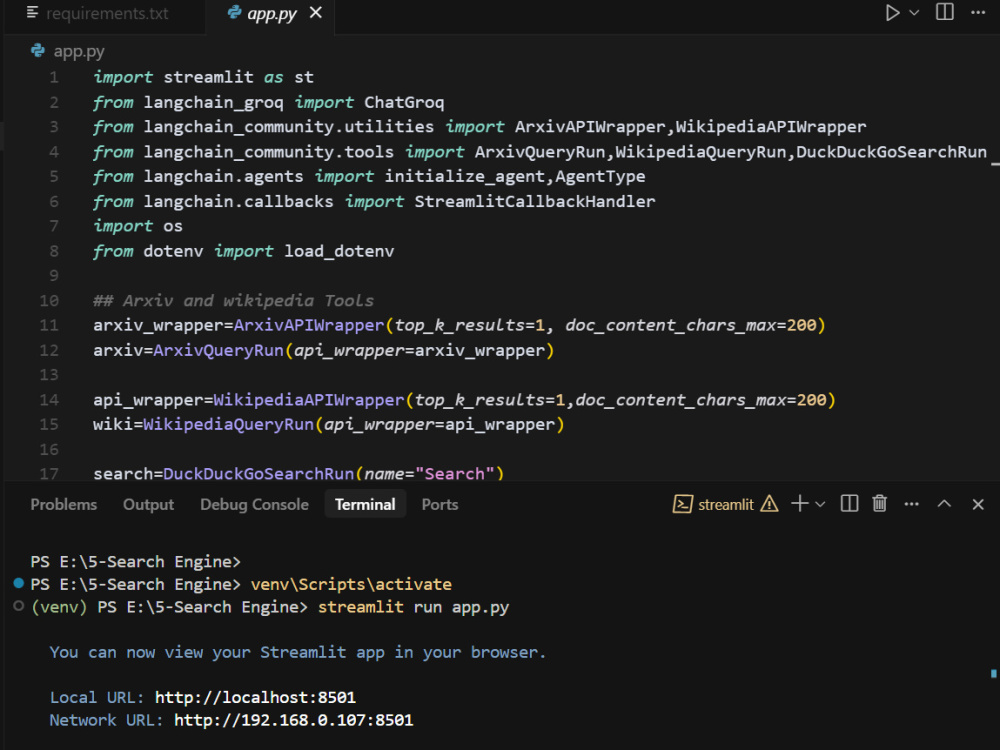Split the terminal pane
The image size is (1000, 750).
pyautogui.click(x=849, y=504)
